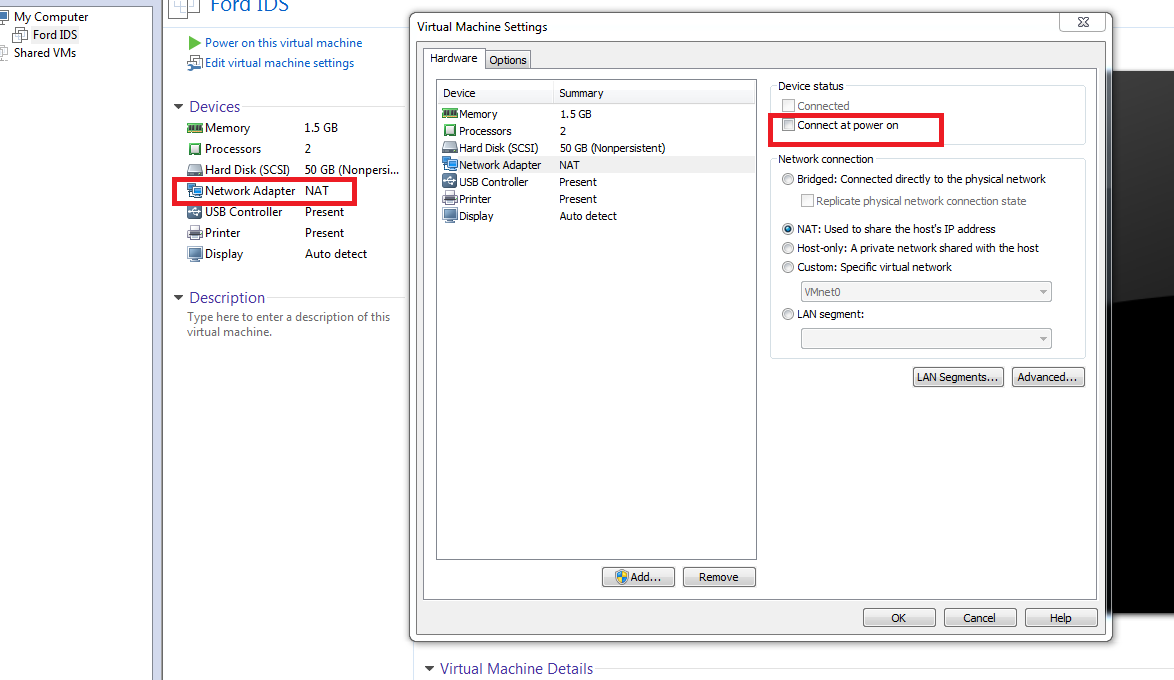
Task: Click Cancel in Virtual Machine Settings
Action: click(979, 618)
